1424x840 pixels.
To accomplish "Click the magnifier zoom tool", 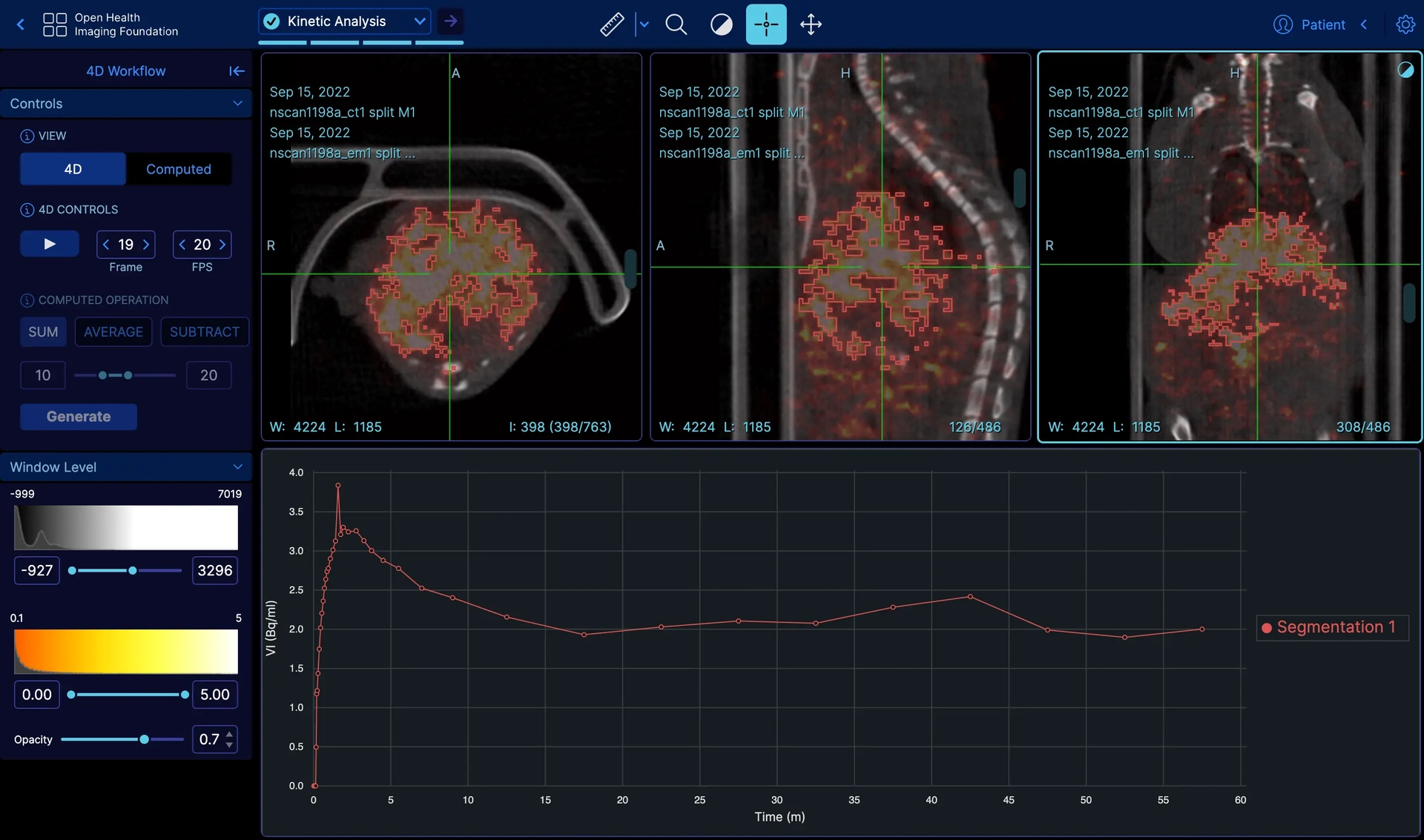I will pyautogui.click(x=676, y=24).
